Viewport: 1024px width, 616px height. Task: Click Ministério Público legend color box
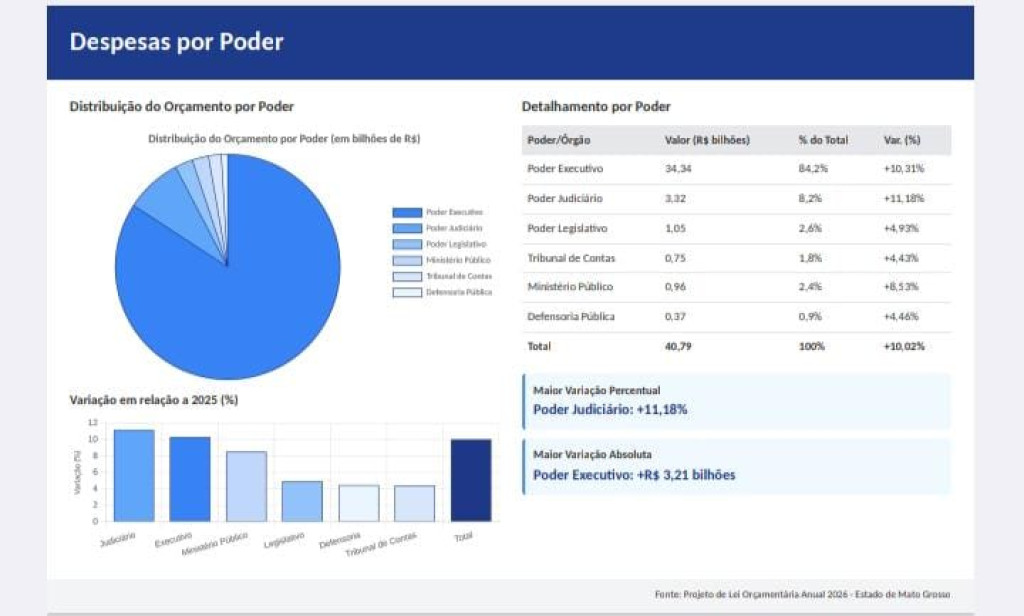tap(407, 260)
